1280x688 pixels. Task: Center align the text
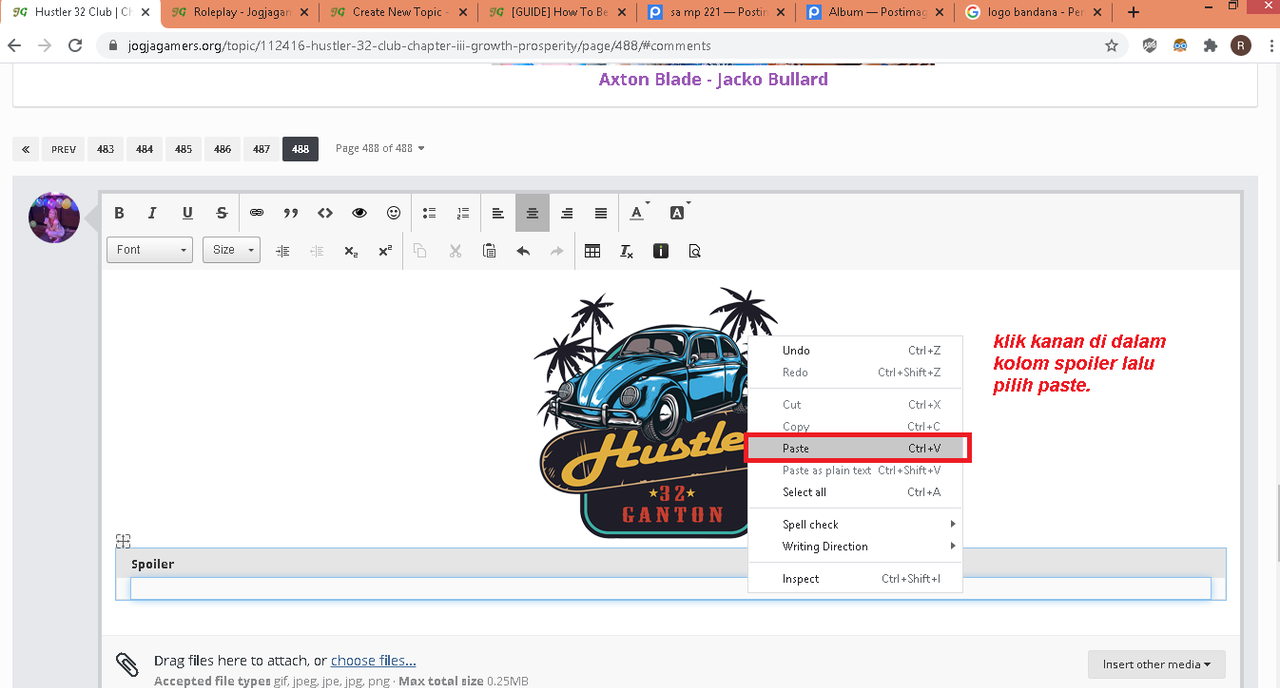tap(533, 213)
